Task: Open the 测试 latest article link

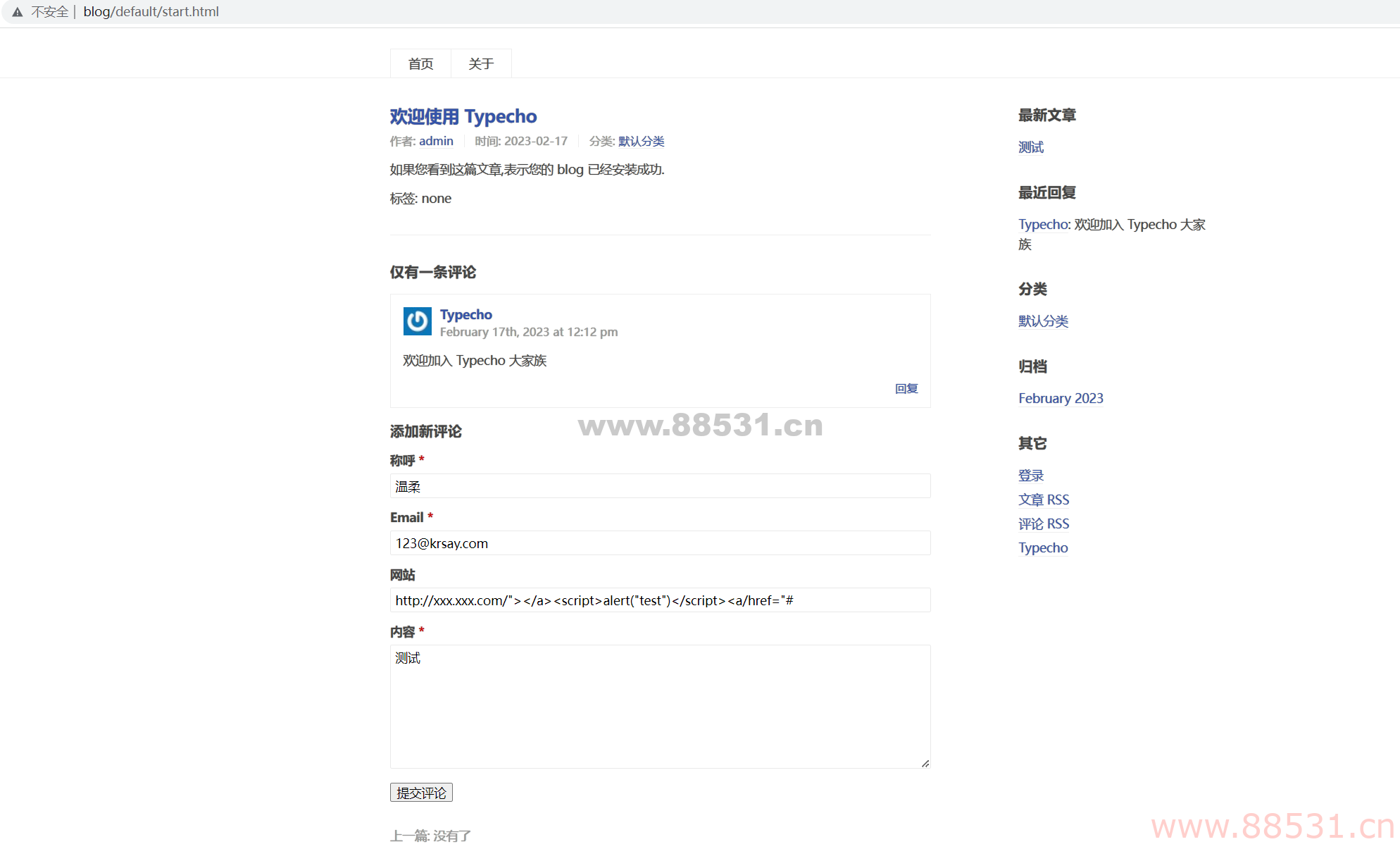Action: [1031, 147]
